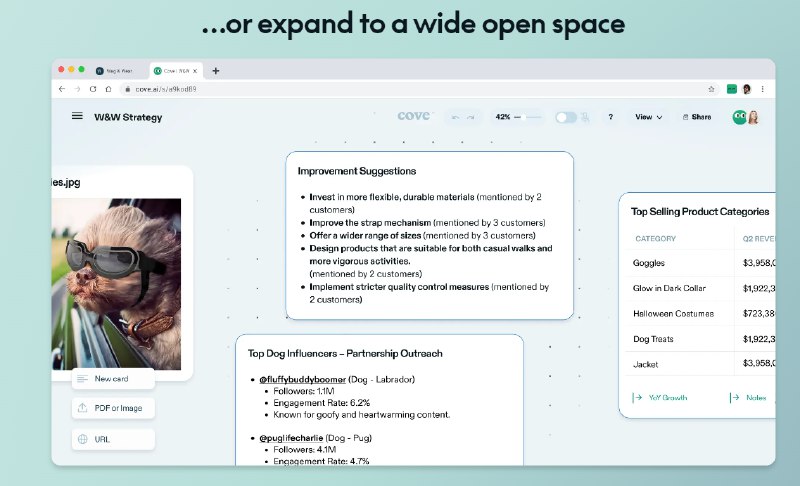Click the undo arrow in the Cove toolbar
The image size is (800, 486).
coord(456,117)
